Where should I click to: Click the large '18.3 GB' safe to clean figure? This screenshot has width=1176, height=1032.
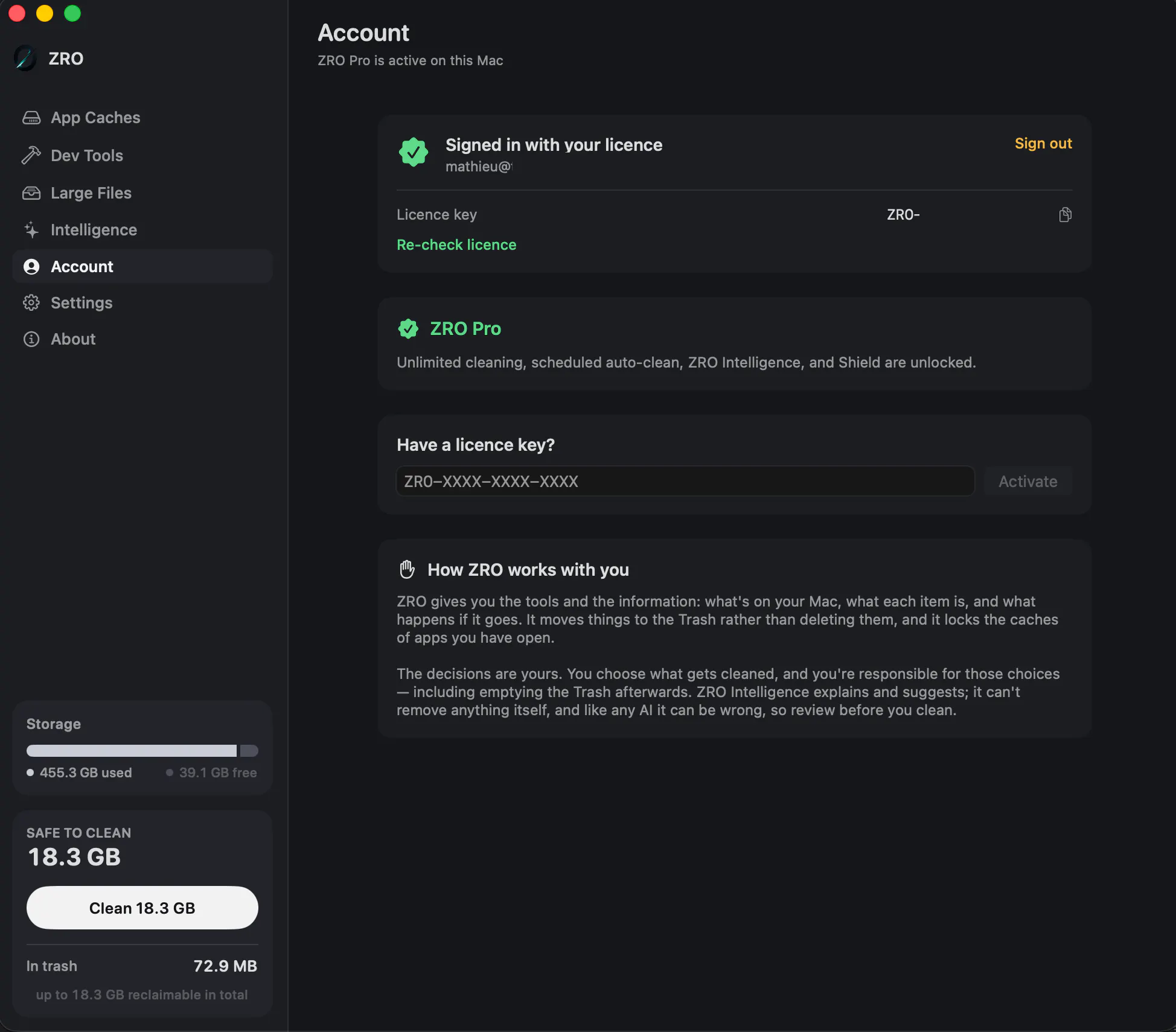coord(74,858)
